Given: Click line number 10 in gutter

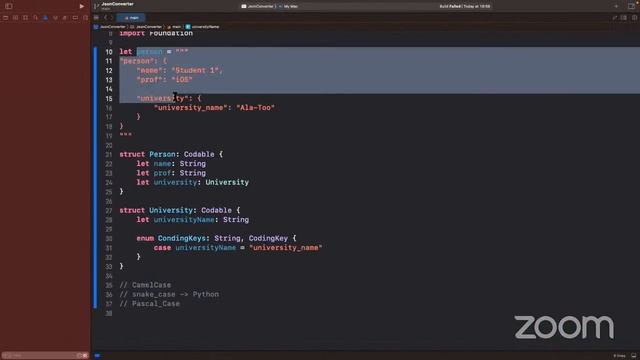Looking at the screenshot, I should (109, 52).
